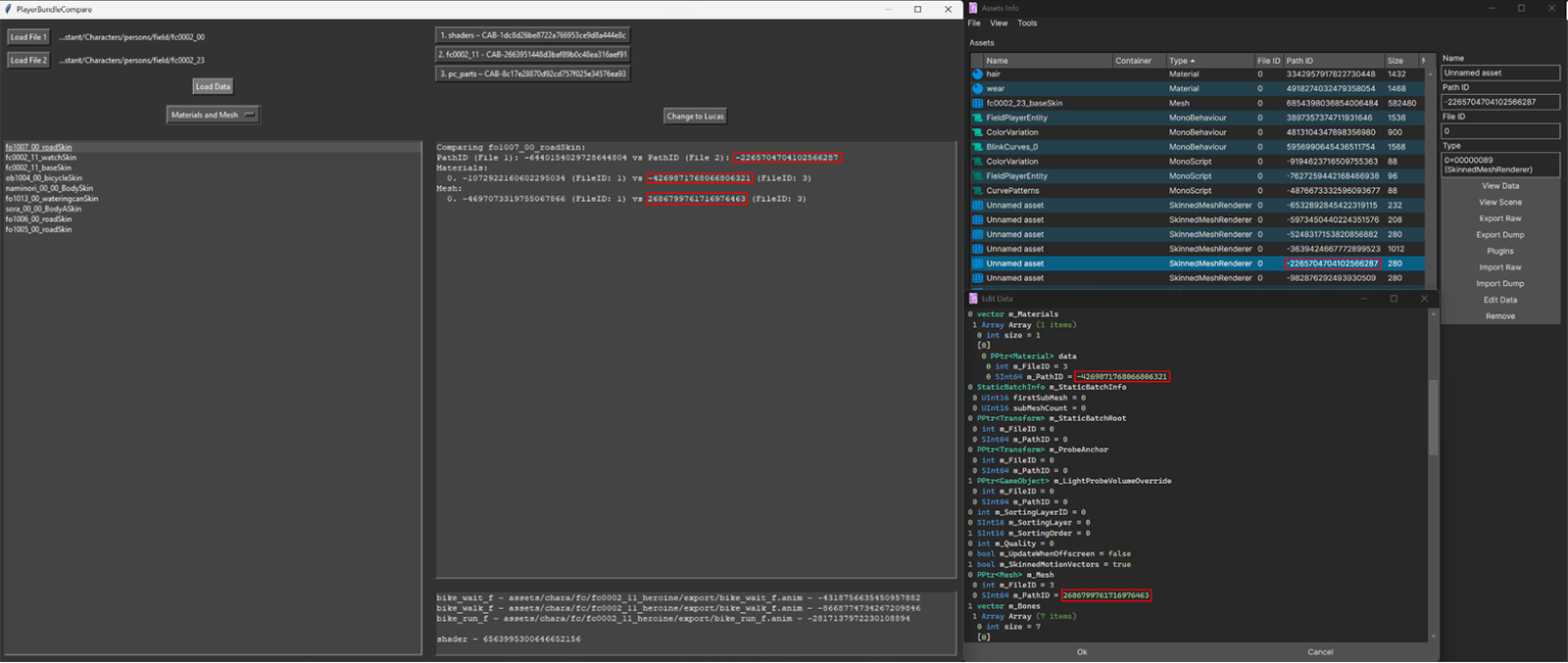Open the Tools menu
Viewport: 1568px width, 663px height.
(1026, 24)
